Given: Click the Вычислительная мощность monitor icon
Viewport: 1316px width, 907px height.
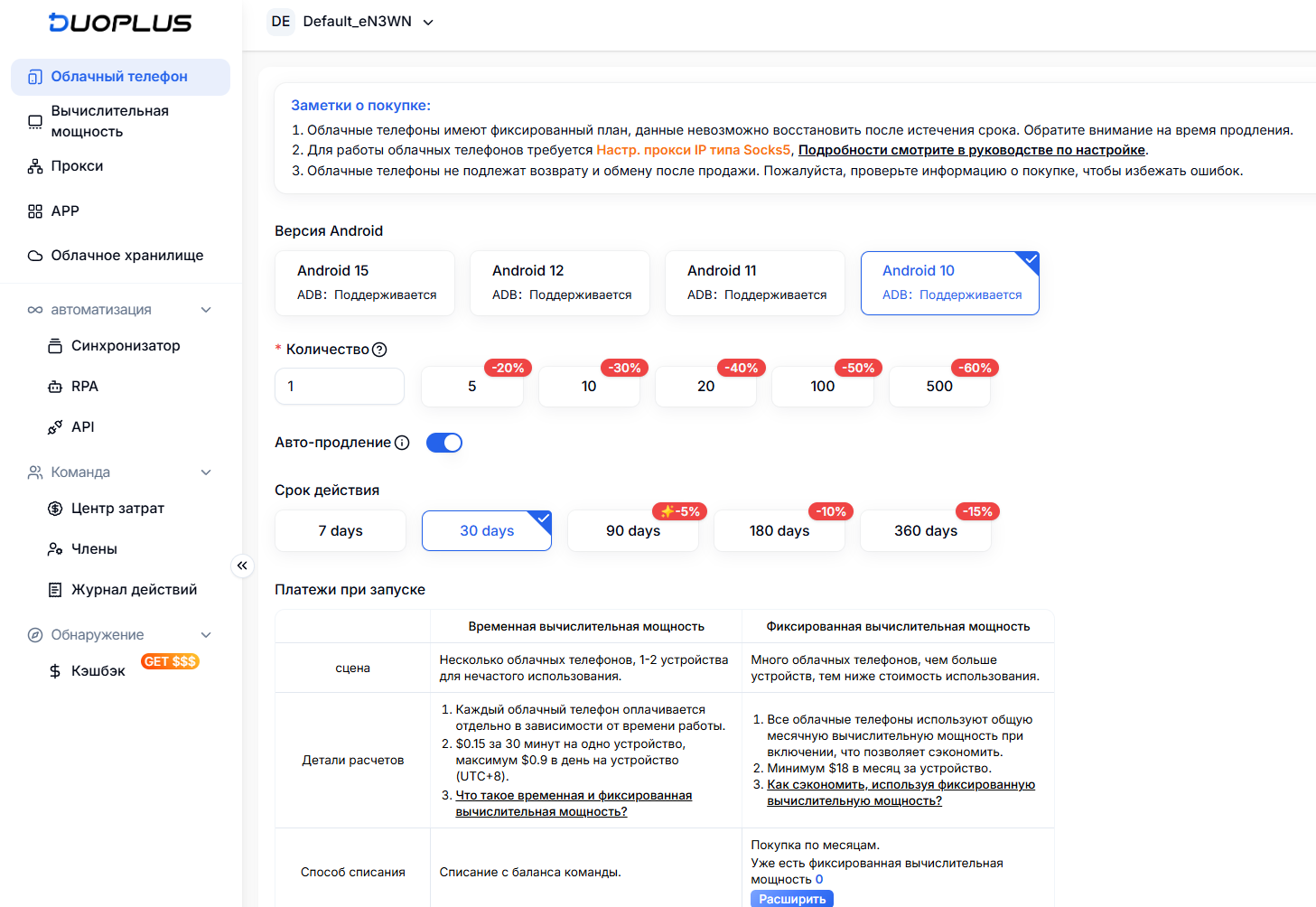Looking at the screenshot, I should pos(35,121).
